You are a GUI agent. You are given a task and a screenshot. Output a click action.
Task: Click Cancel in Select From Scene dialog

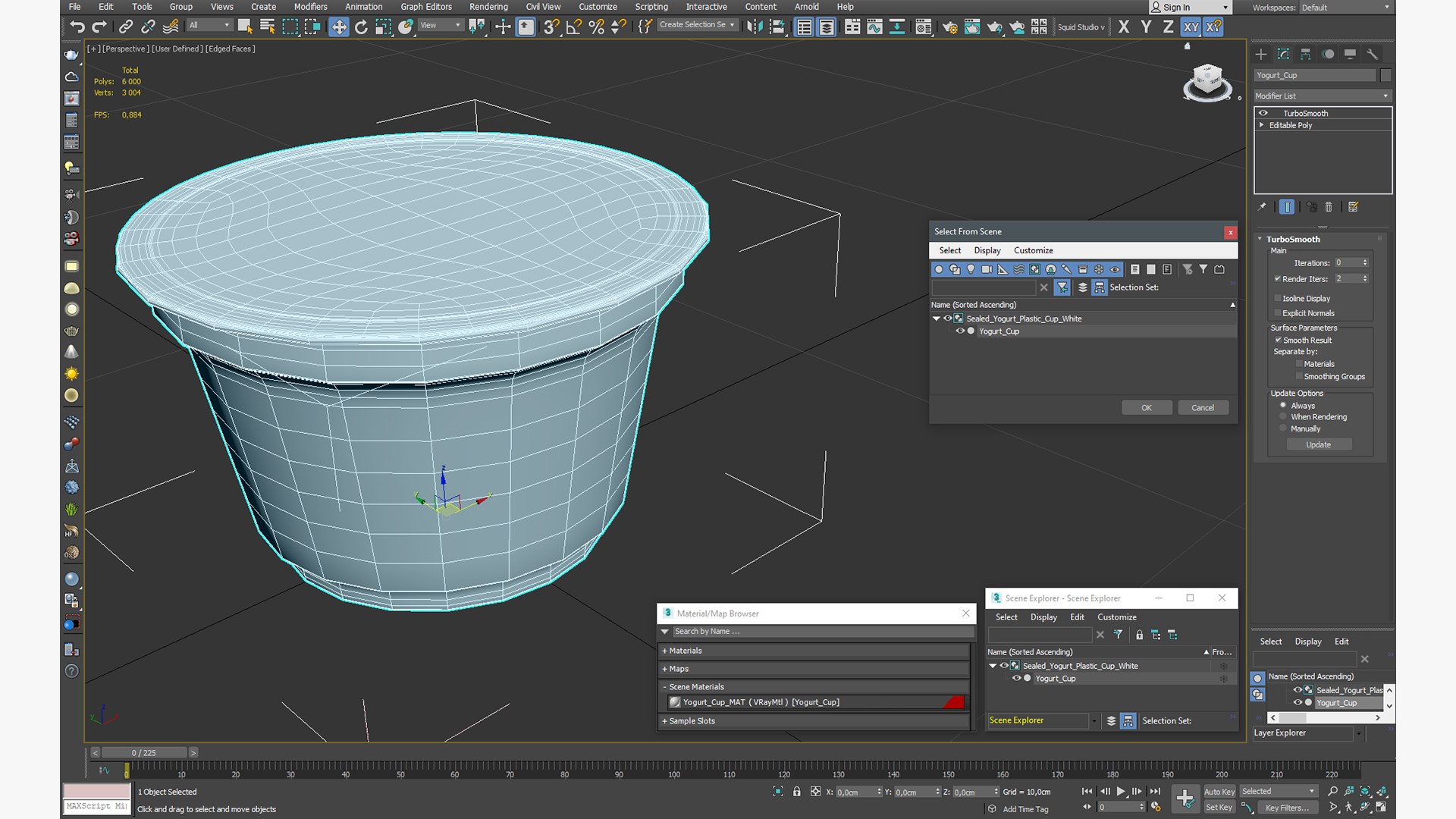[x=1203, y=408]
